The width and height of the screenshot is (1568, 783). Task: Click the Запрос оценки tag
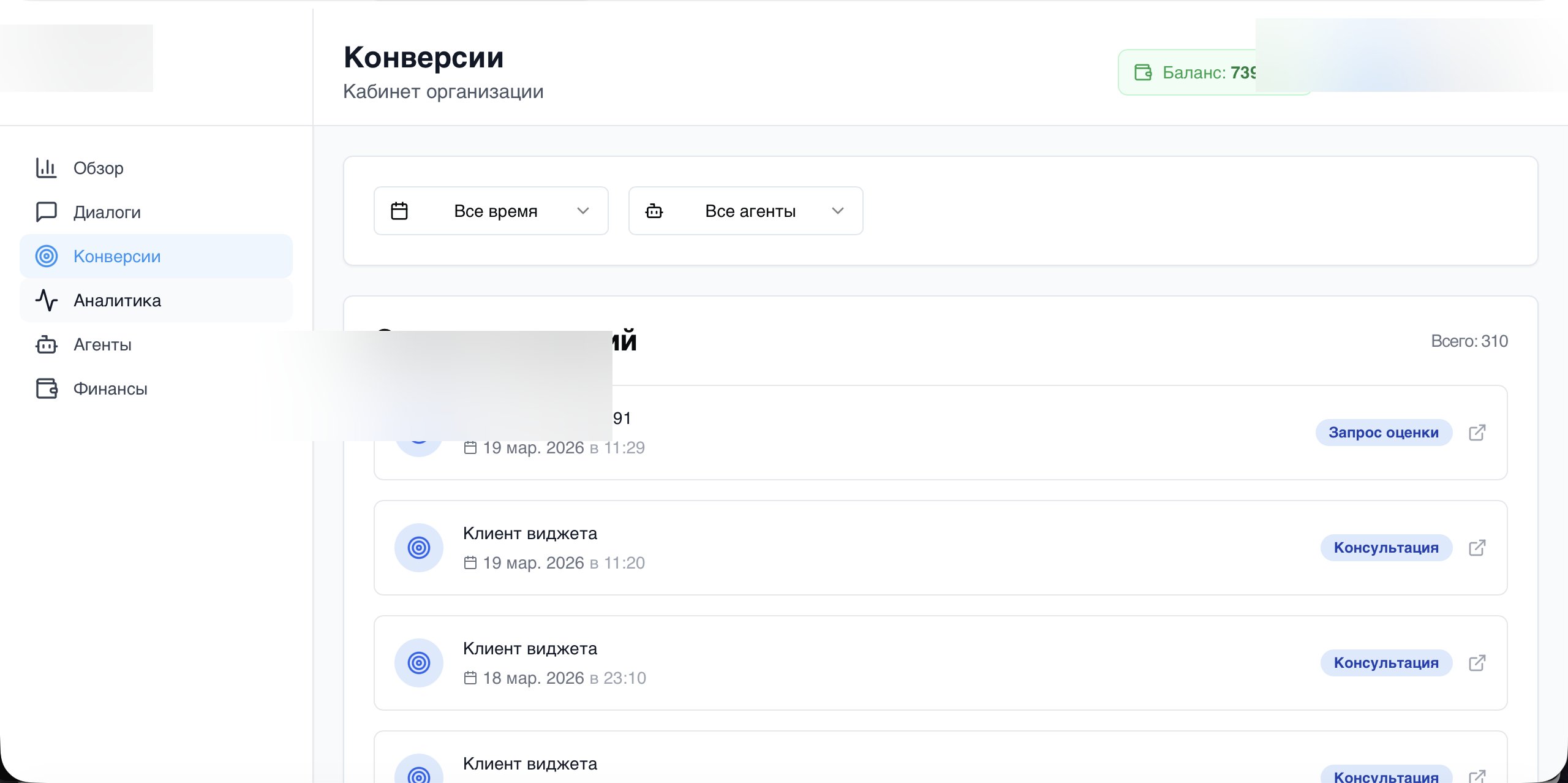1384,433
